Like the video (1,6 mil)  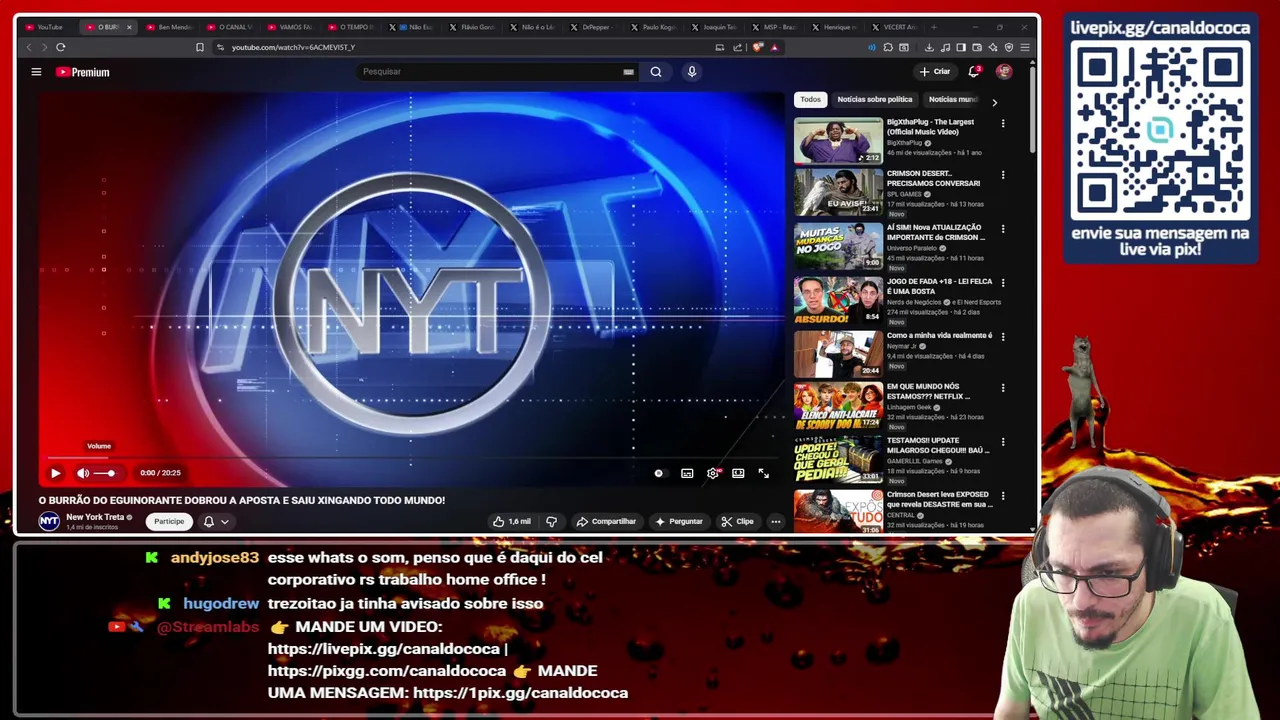coord(512,521)
